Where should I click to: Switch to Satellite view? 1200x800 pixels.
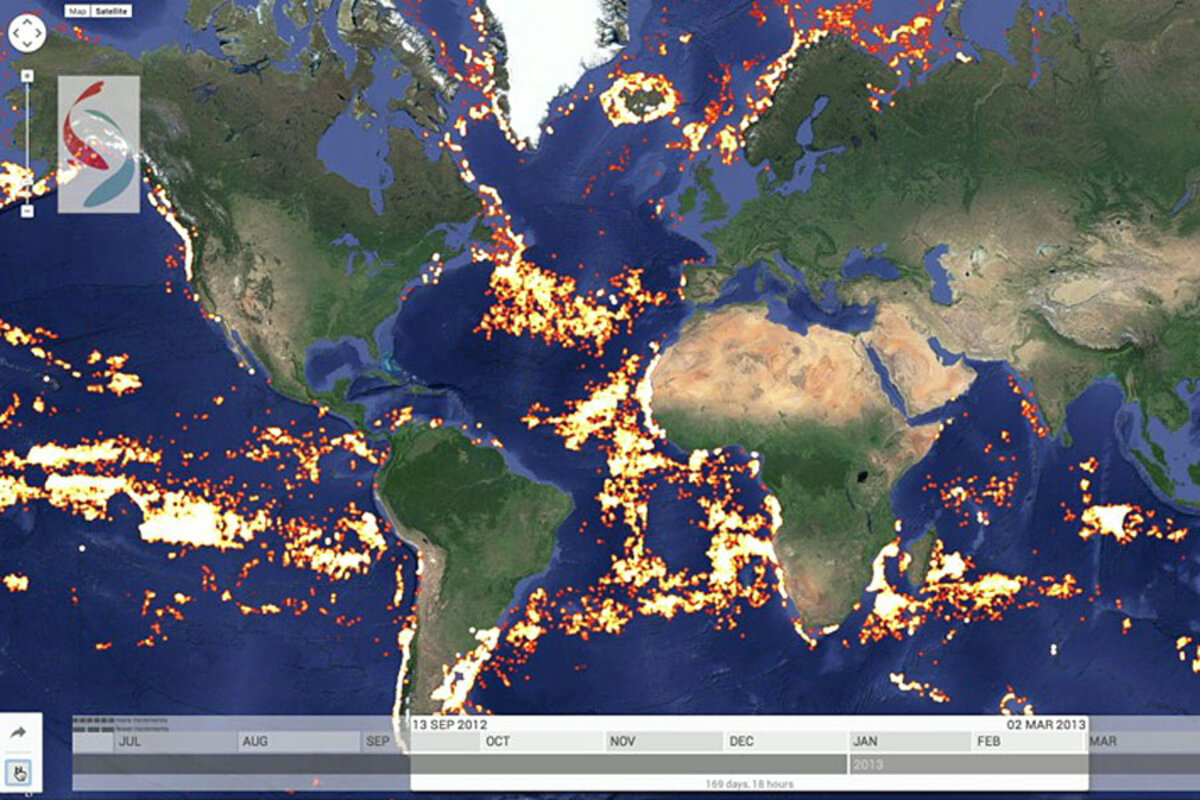(x=110, y=11)
